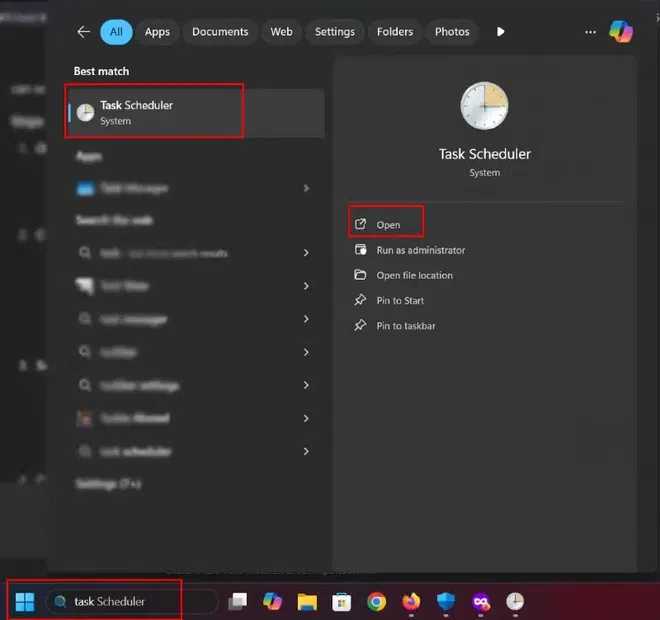660x620 pixels.
Task: Open Microsoft Store from the taskbar
Action: tap(341, 601)
